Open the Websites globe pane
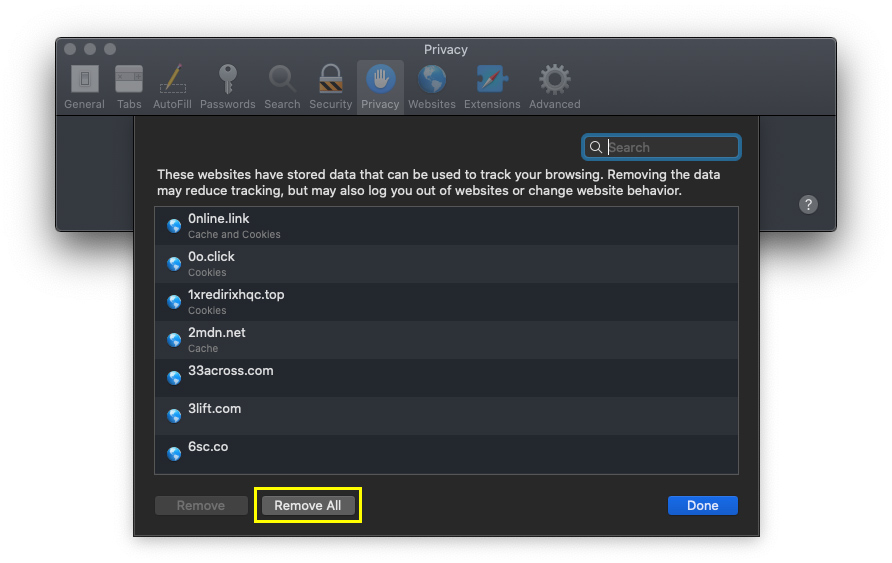892x563 pixels. 432,87
